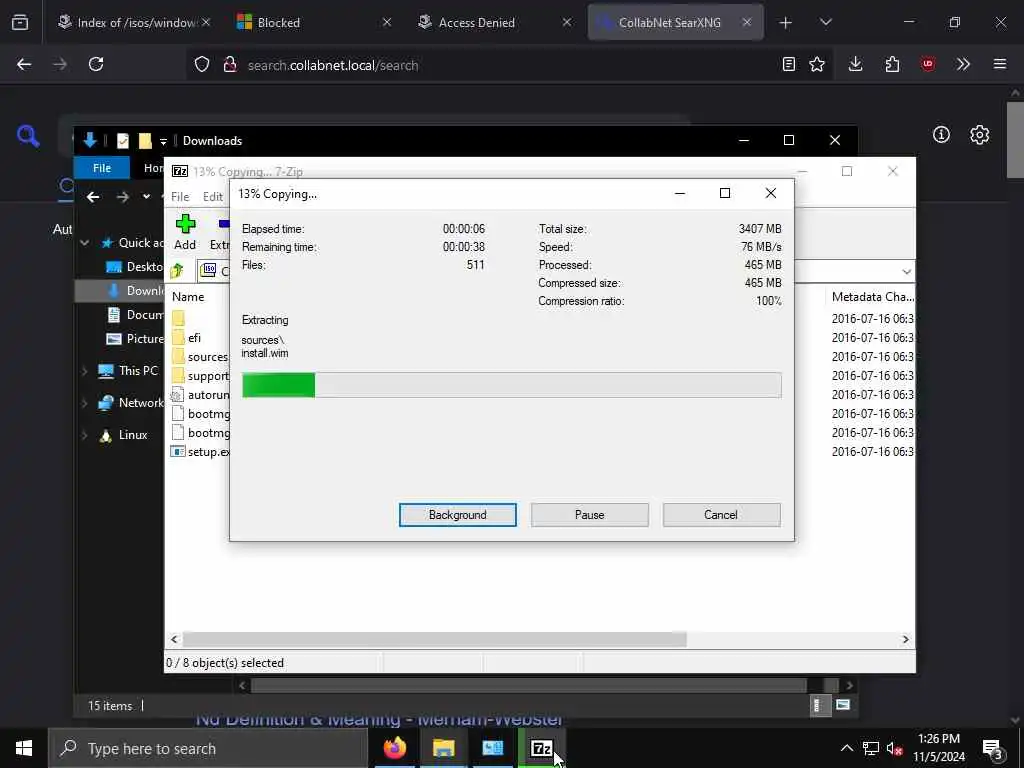Select Linux in Explorer navigation pane
The width and height of the screenshot is (1024, 768).
click(x=124, y=435)
